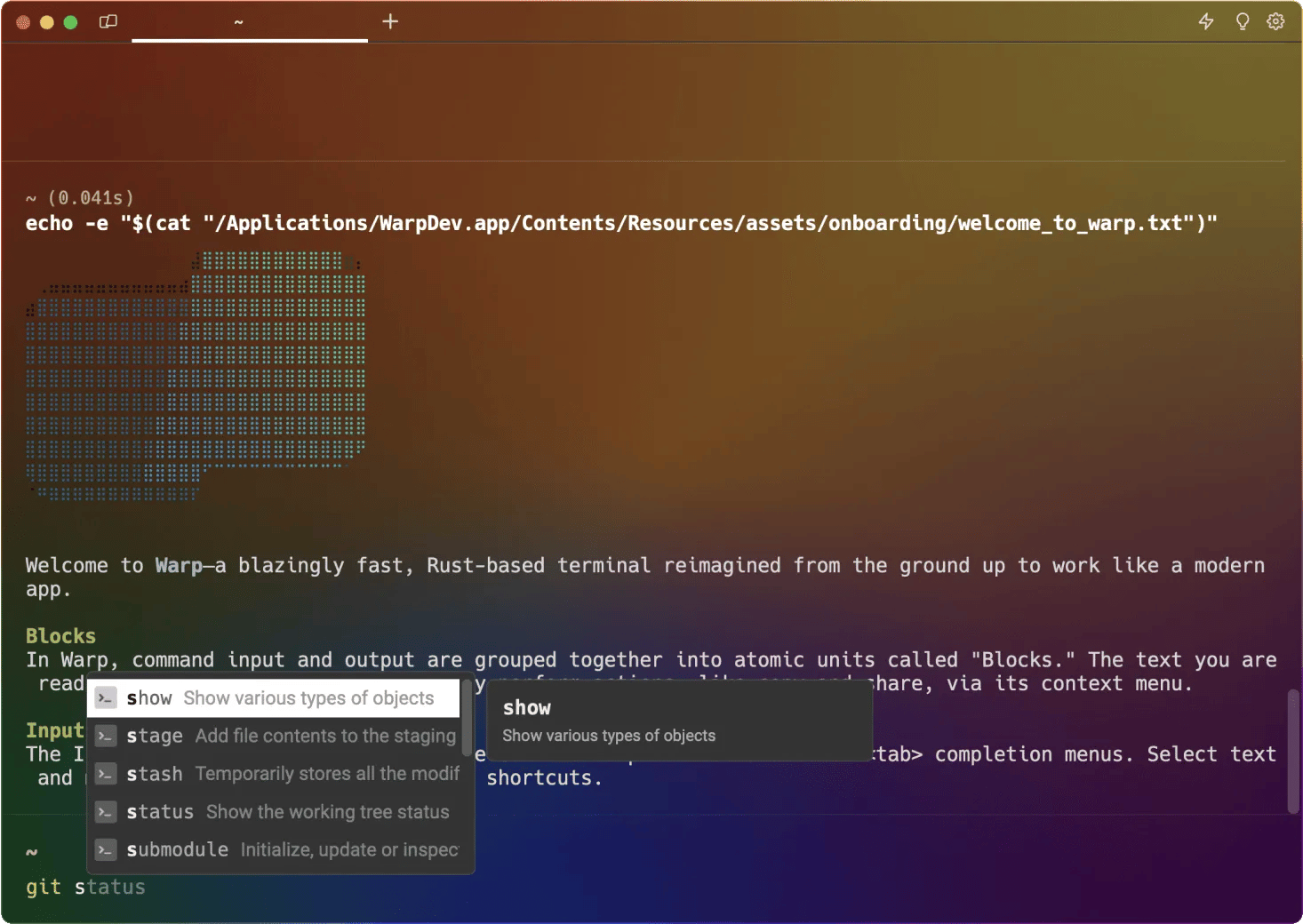Image resolution: width=1303 pixels, height=924 pixels.
Task: Open the Warp settings gear
Action: click(1275, 21)
